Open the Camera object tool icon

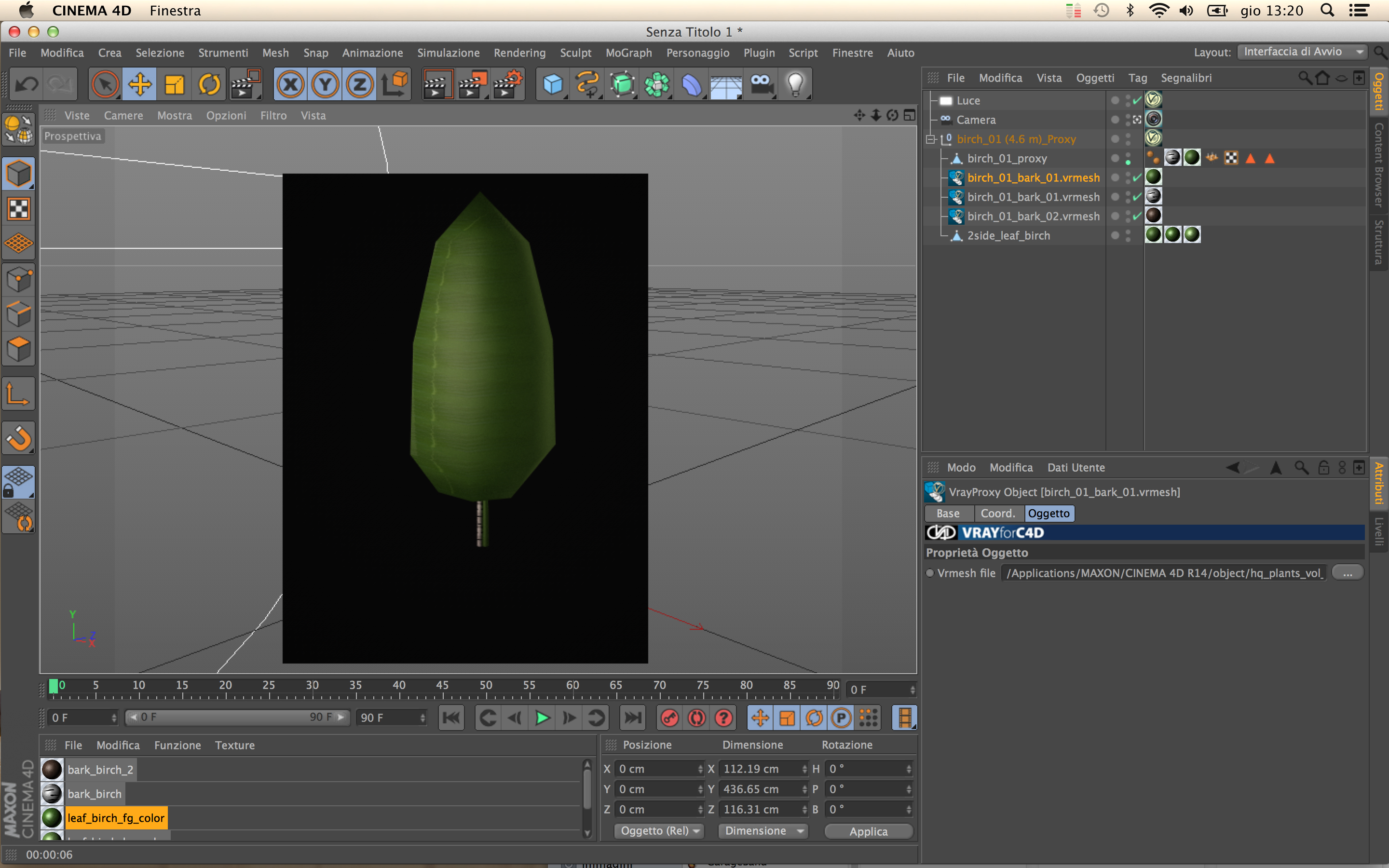tap(761, 85)
